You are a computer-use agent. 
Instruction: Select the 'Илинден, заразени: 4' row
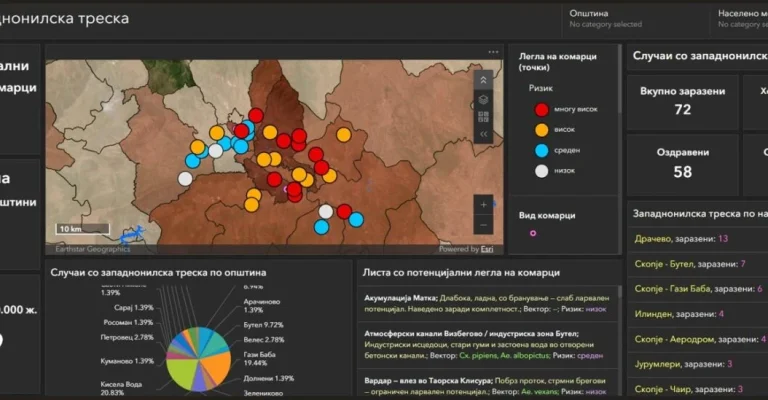click(697, 314)
